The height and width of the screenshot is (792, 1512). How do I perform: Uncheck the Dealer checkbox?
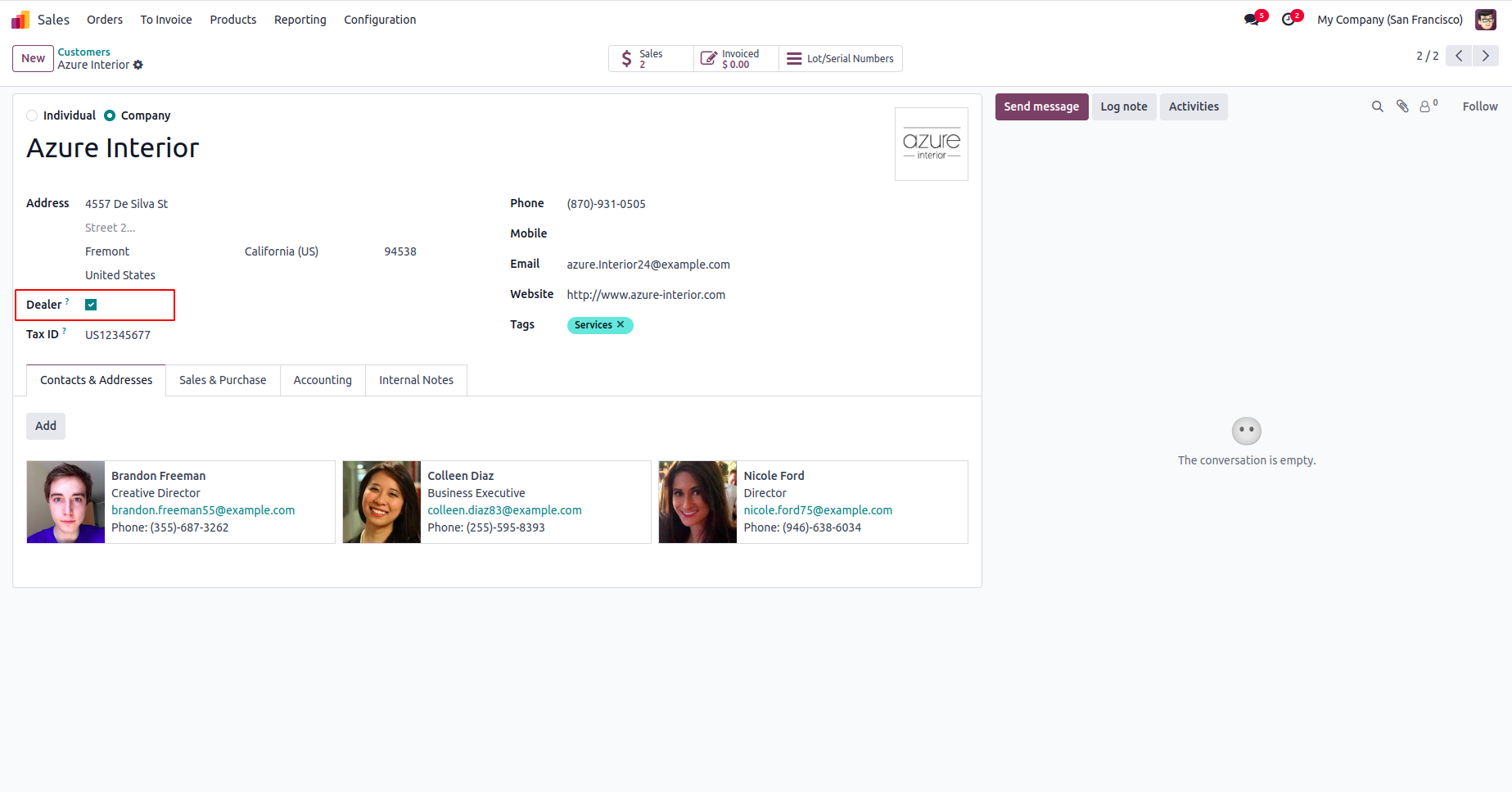pyautogui.click(x=91, y=305)
